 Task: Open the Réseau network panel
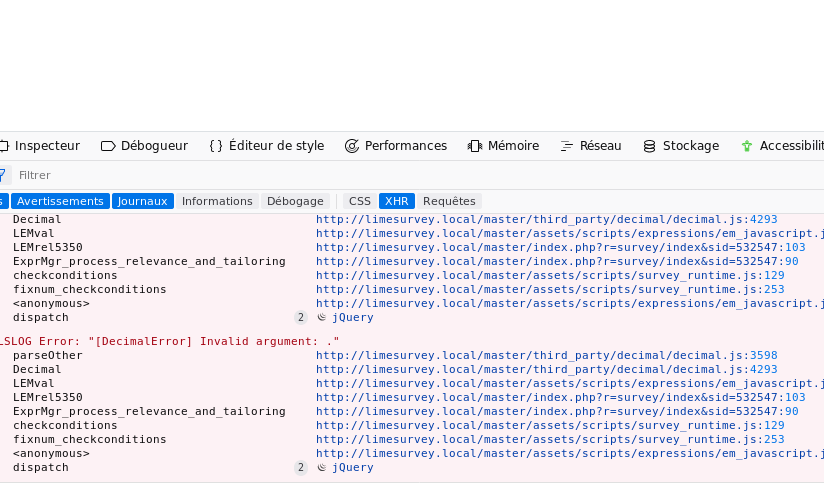[591, 146]
